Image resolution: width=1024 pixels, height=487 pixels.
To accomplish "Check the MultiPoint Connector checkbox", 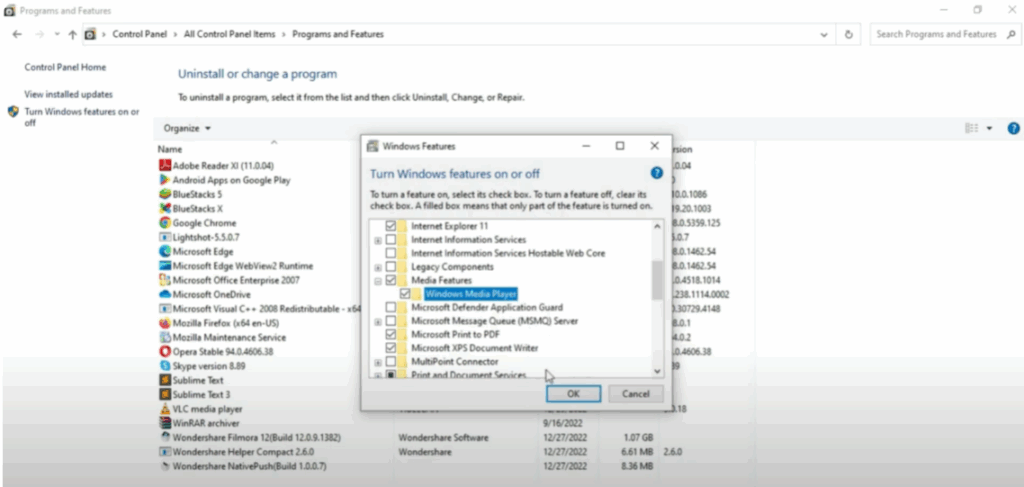I will [x=391, y=362].
